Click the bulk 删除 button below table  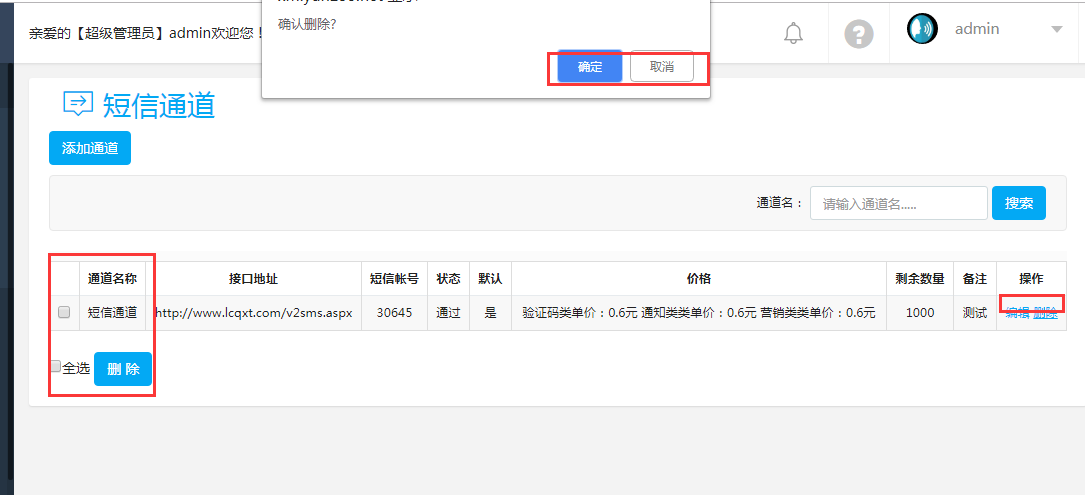[x=123, y=369]
